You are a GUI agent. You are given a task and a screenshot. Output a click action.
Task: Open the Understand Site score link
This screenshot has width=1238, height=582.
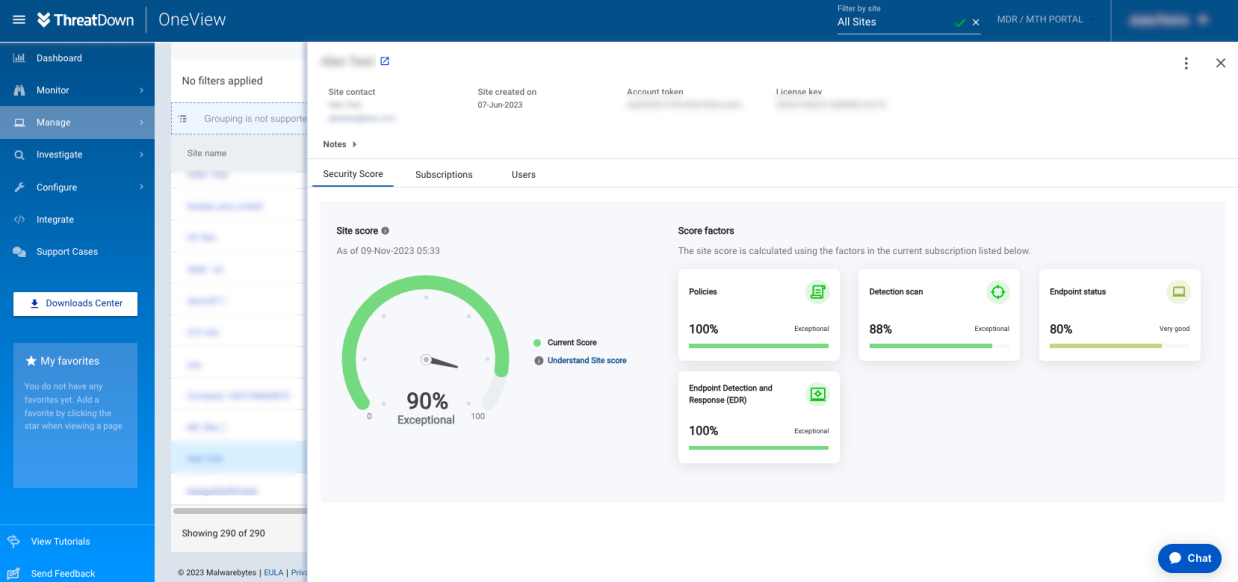tap(587, 360)
